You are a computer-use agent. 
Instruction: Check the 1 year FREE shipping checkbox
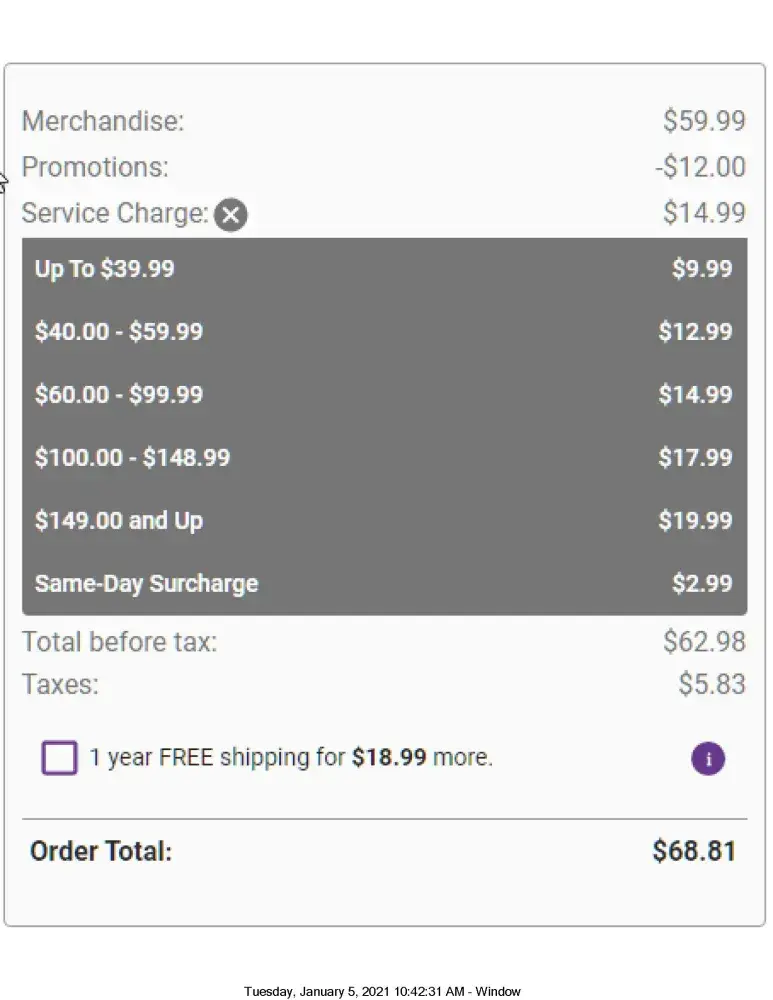tap(59, 758)
